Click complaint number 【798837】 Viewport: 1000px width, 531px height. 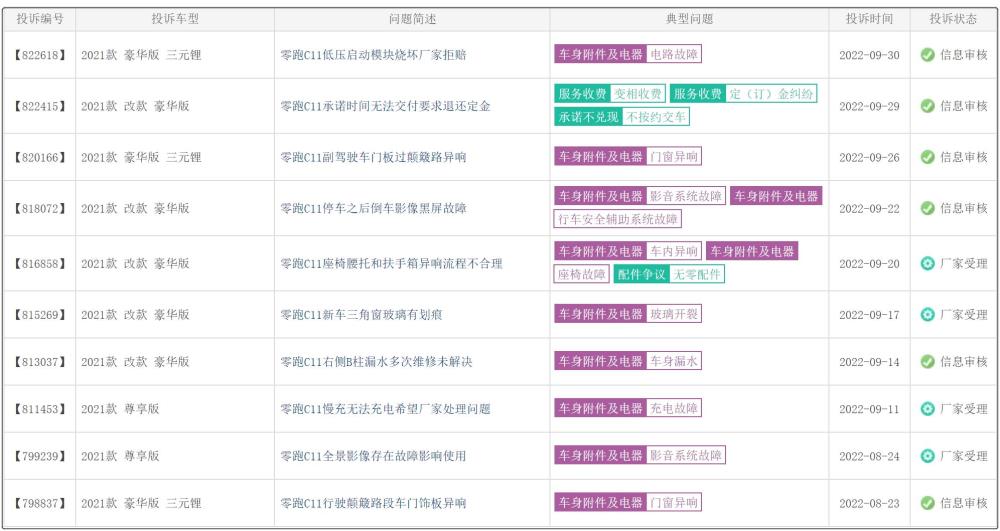coord(40,503)
